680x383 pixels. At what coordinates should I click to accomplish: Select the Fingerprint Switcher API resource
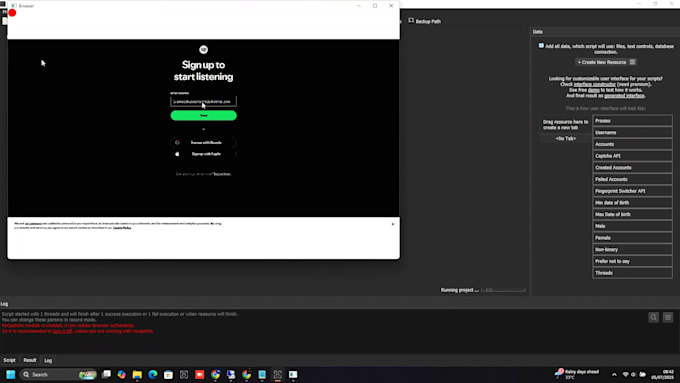[x=632, y=191]
